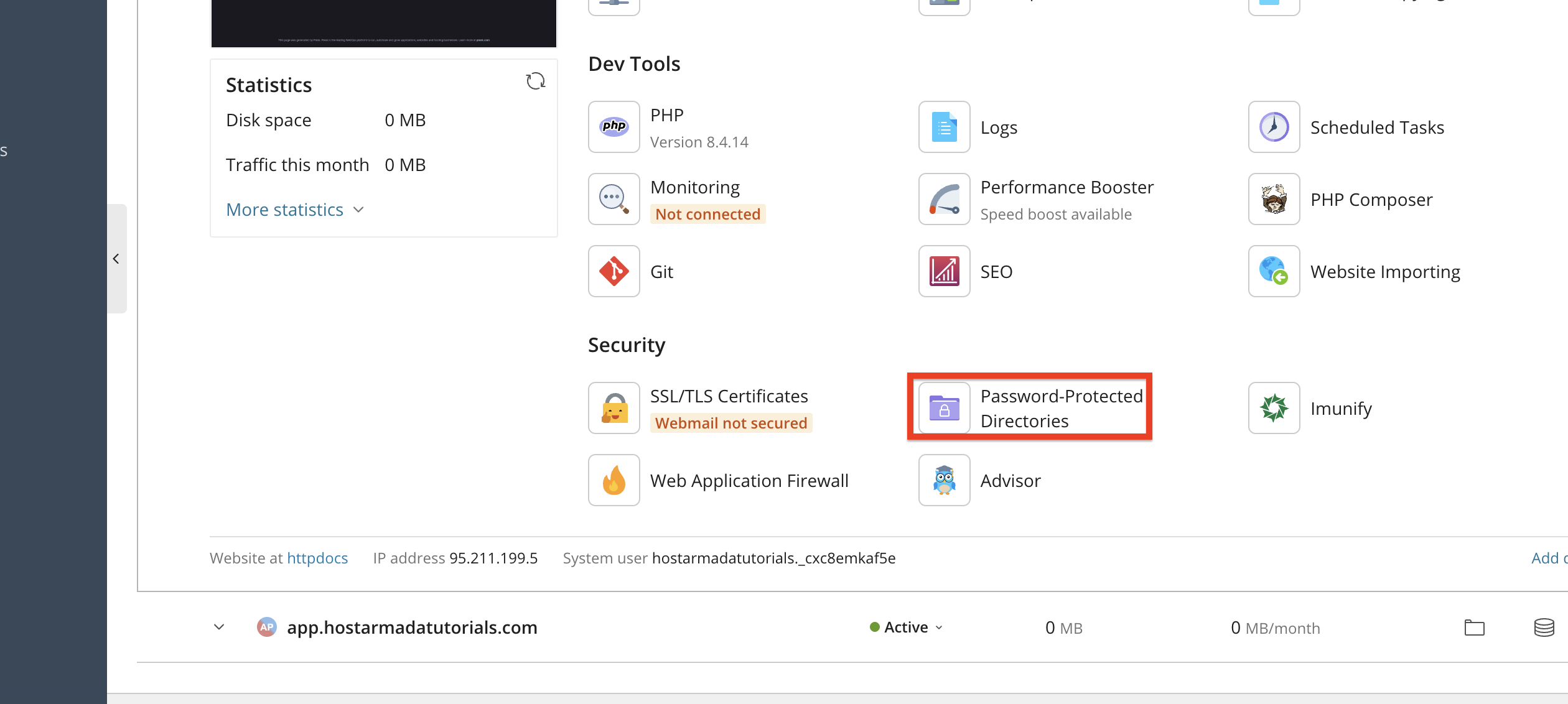Screen dimensions: 1568x704
Task: Open the SEO chart icon
Action: click(x=944, y=271)
